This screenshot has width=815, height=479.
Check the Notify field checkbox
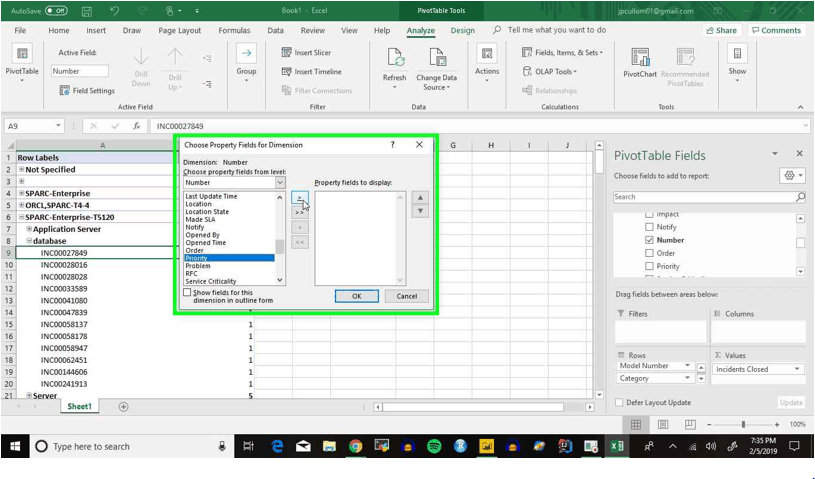click(649, 227)
